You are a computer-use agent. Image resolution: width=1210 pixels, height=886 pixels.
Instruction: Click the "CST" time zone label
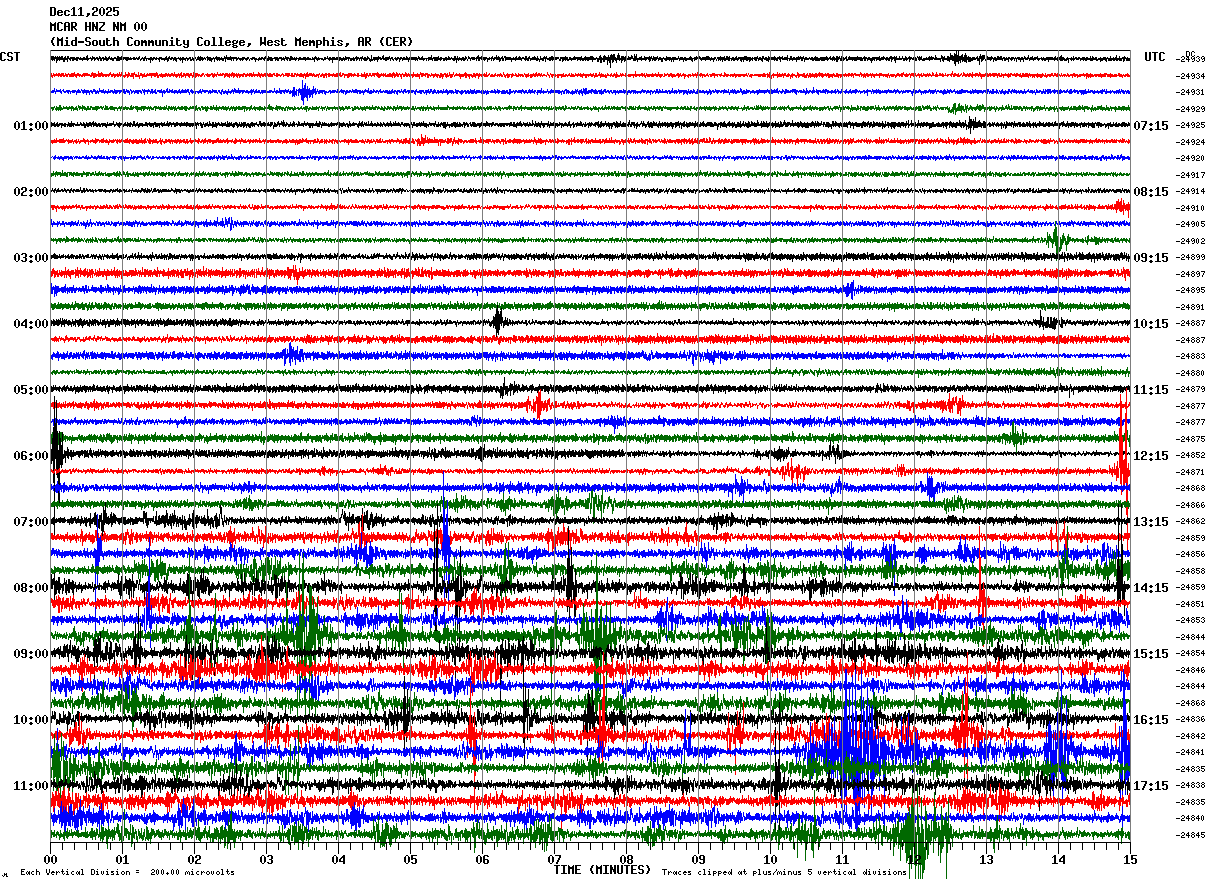pyautogui.click(x=11, y=57)
